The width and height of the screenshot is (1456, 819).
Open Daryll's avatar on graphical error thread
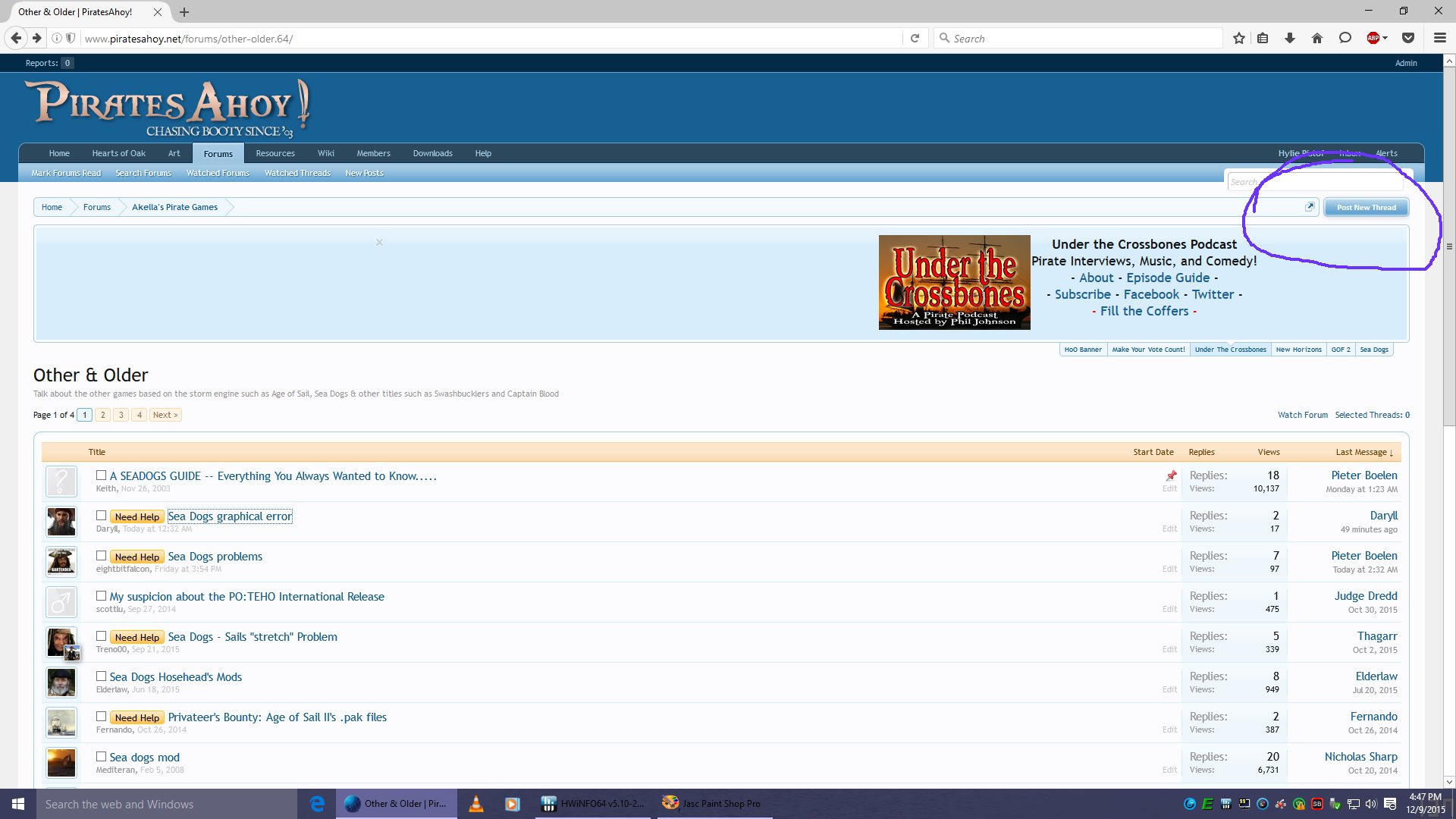(x=61, y=522)
